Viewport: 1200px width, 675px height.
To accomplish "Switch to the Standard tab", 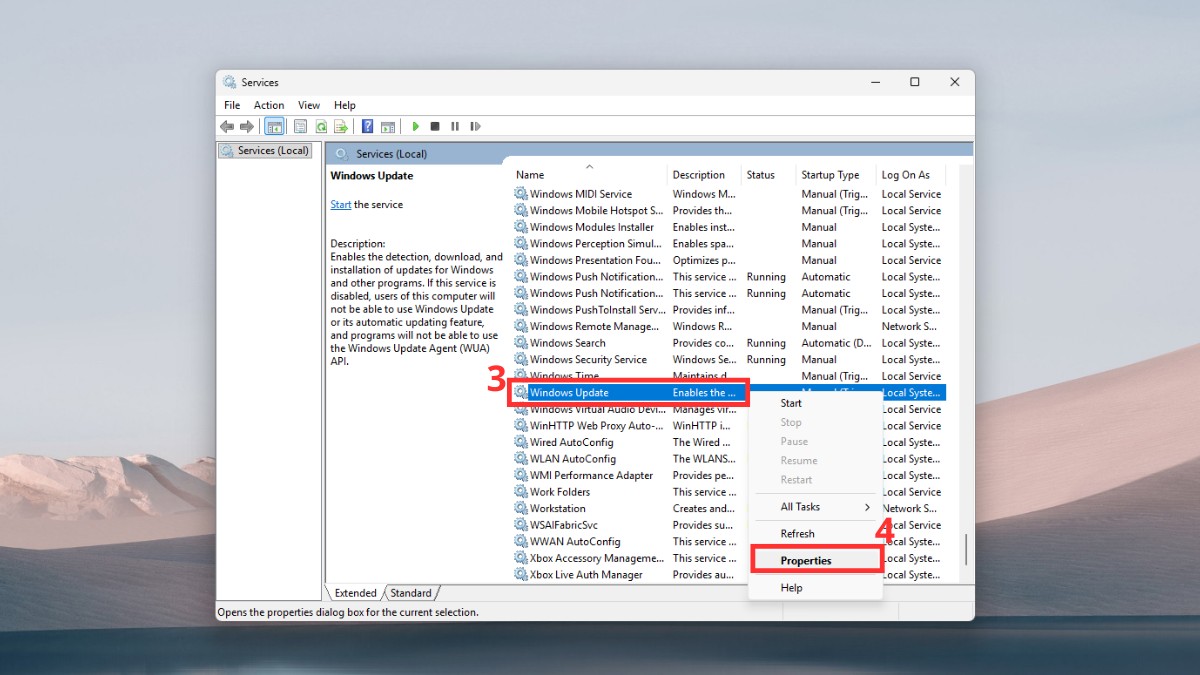I will tap(411, 593).
